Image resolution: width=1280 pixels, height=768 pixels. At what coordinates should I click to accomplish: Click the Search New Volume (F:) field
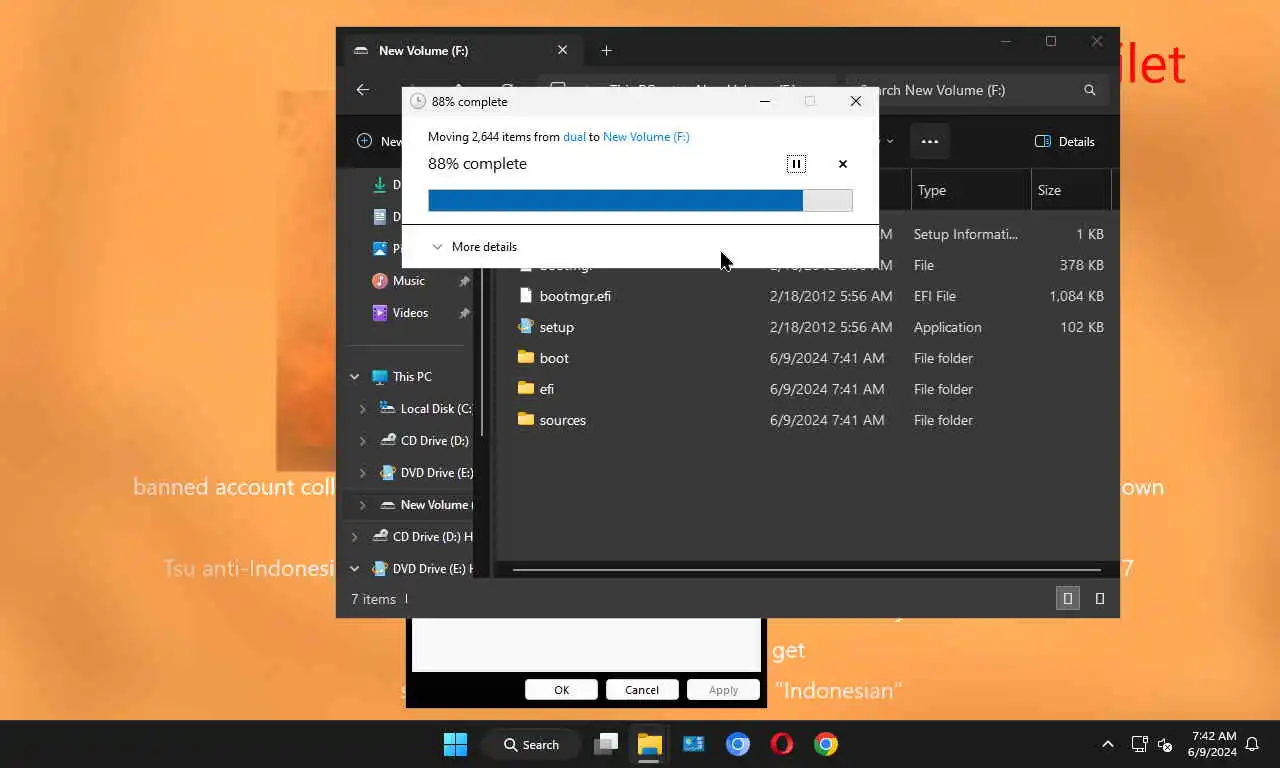[975, 90]
